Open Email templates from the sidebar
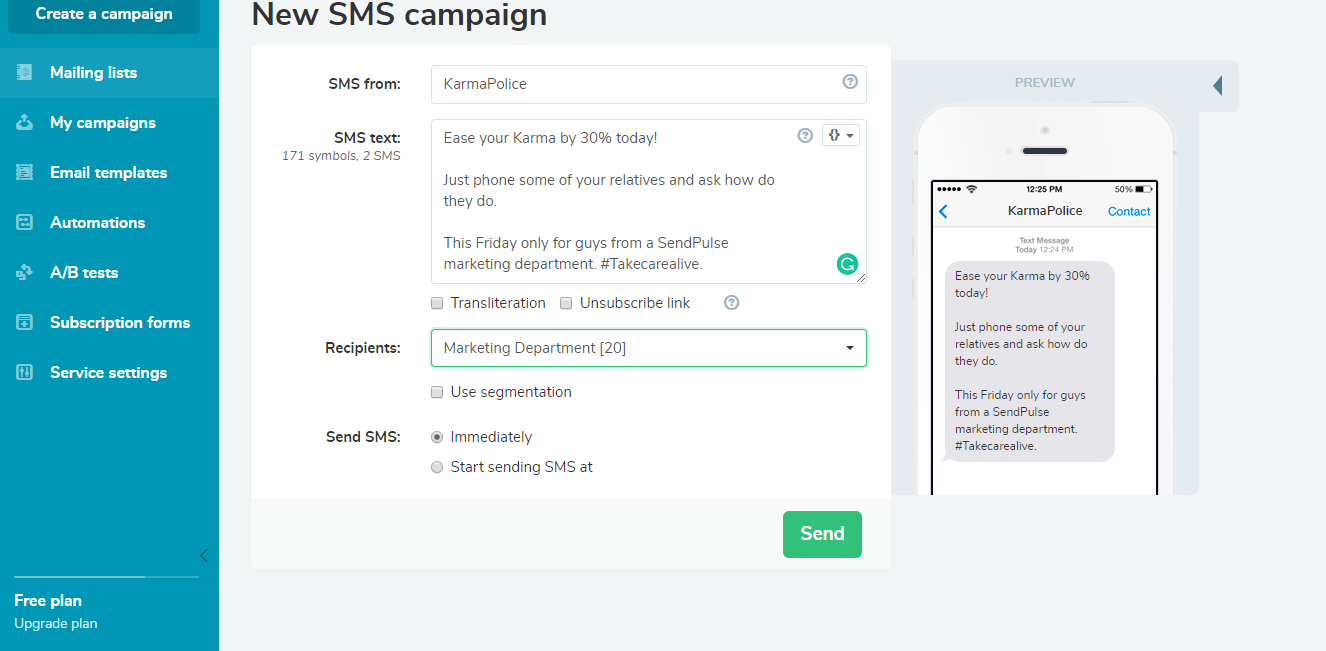The image size is (1326, 651). 108,172
